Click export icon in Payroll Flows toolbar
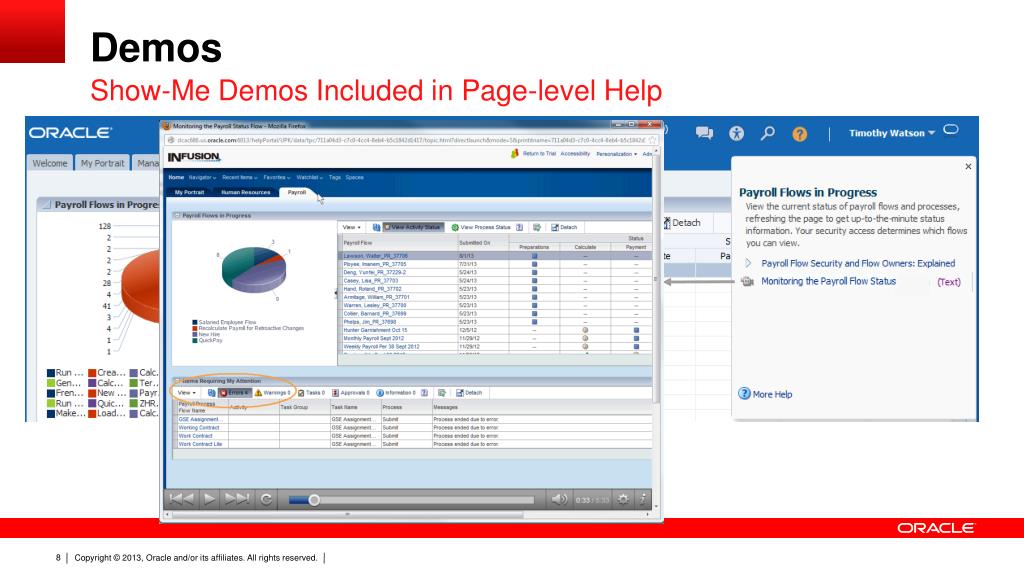Image resolution: width=1024 pixels, height=576 pixels. (x=537, y=227)
